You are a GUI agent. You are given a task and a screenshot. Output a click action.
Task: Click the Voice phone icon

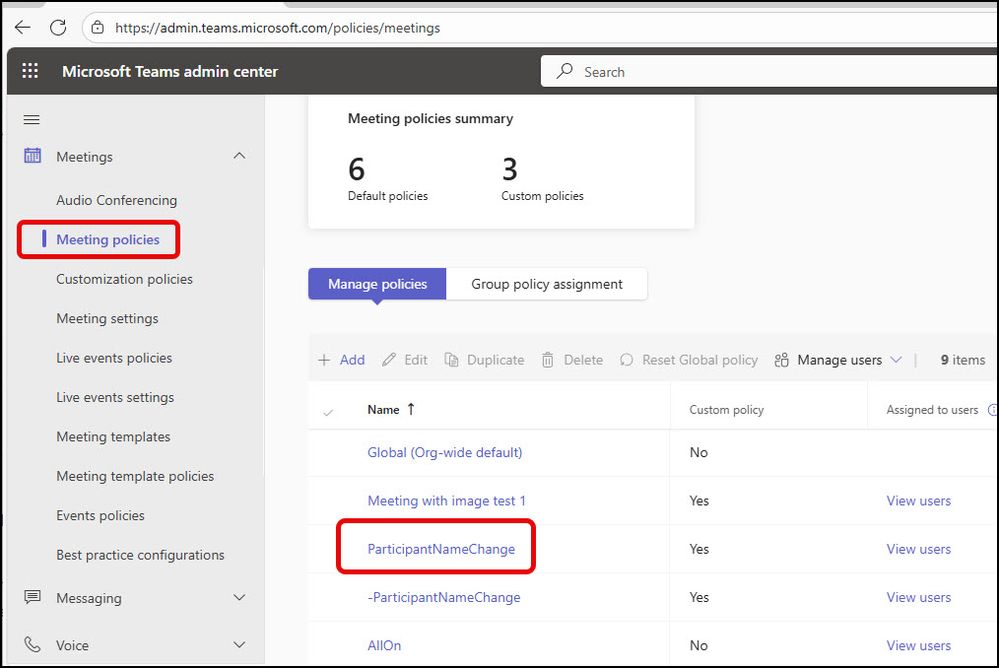click(x=32, y=644)
